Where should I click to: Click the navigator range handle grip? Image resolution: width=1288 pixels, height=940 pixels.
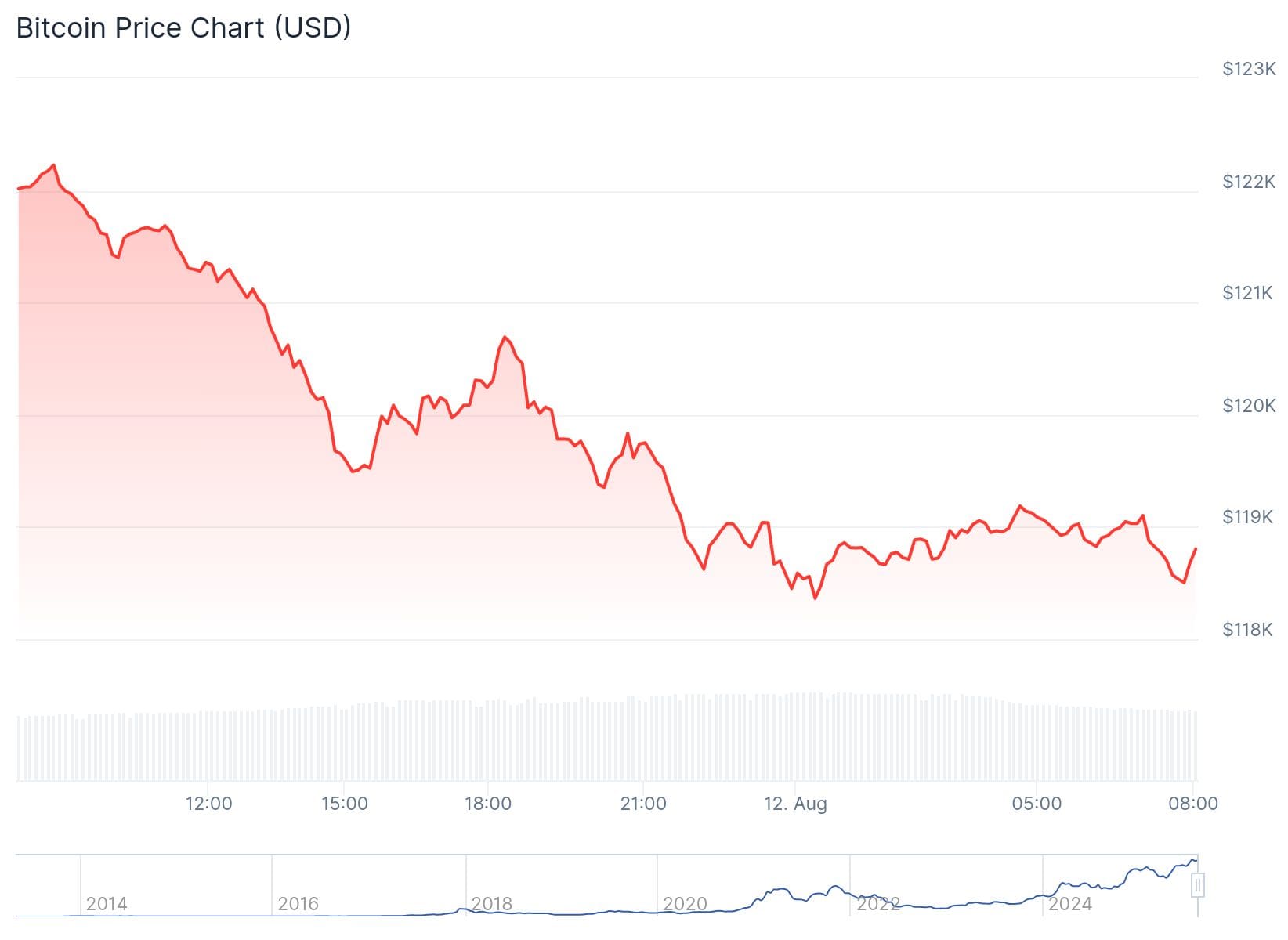click(x=1197, y=885)
